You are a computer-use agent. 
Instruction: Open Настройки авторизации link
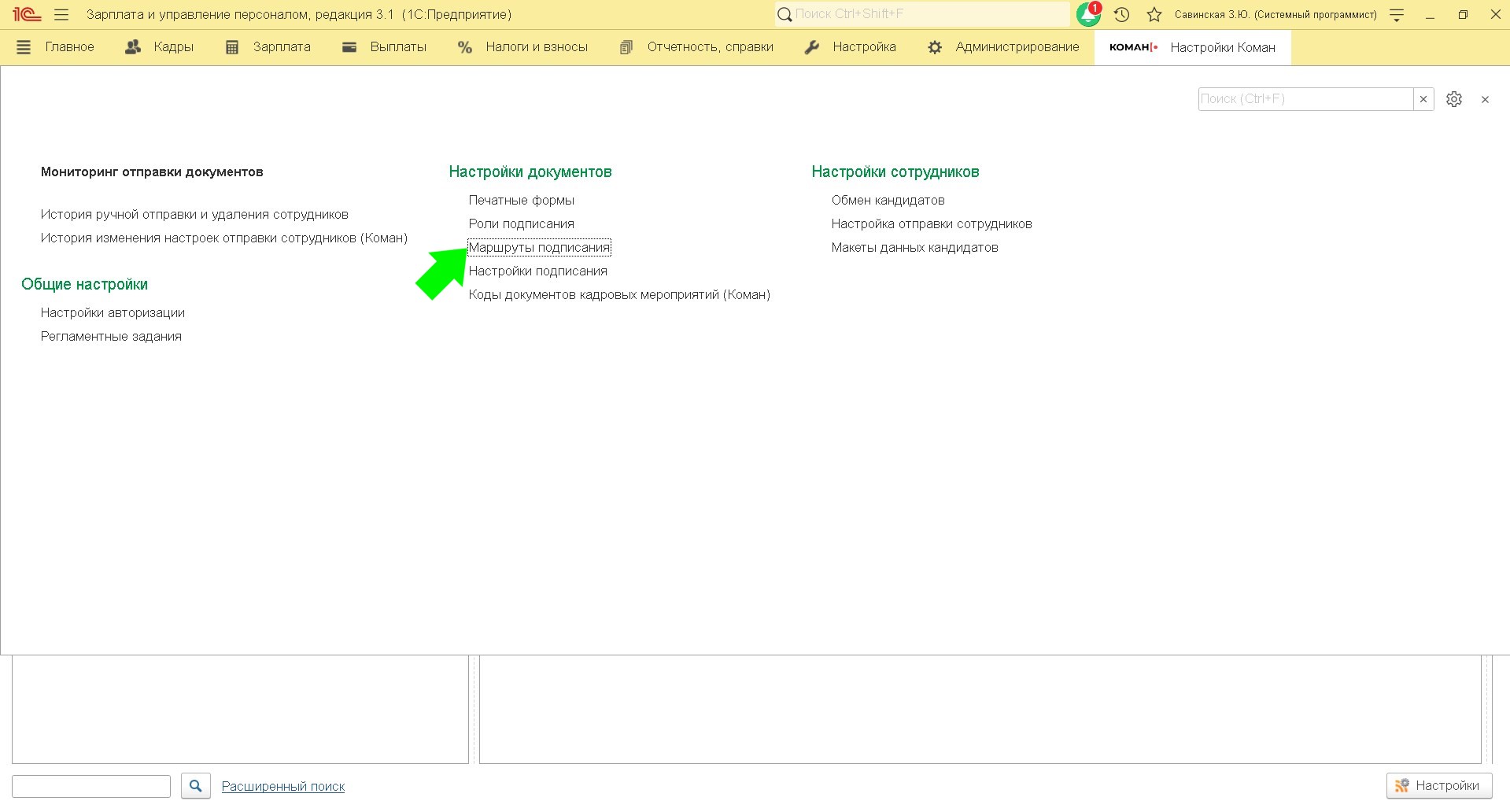pyautogui.click(x=113, y=312)
